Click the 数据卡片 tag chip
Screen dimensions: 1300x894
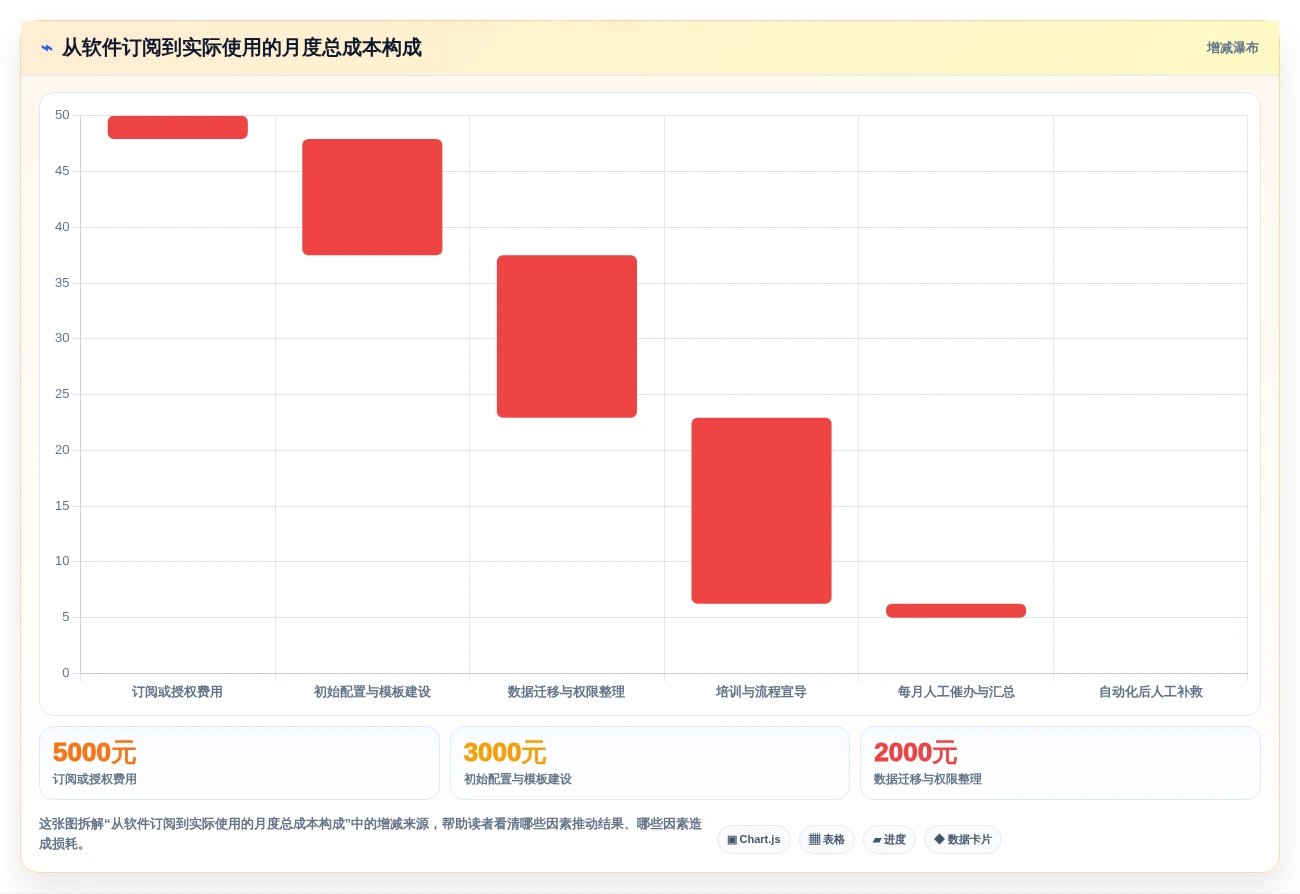963,840
